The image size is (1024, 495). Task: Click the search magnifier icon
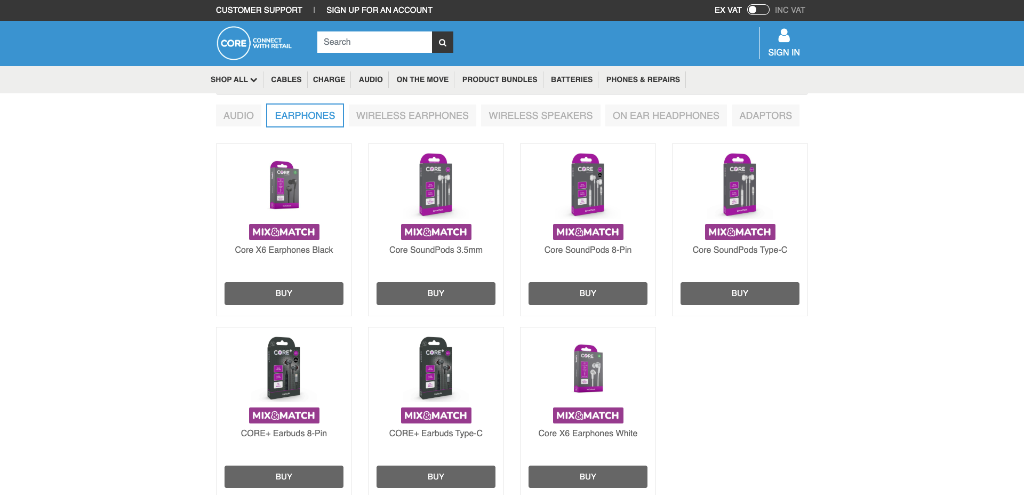(442, 42)
